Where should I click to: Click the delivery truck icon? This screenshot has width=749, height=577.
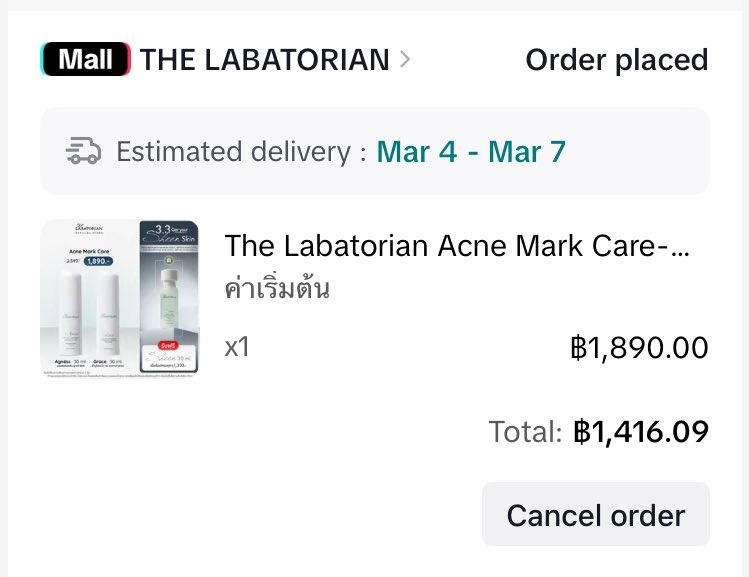tap(83, 151)
